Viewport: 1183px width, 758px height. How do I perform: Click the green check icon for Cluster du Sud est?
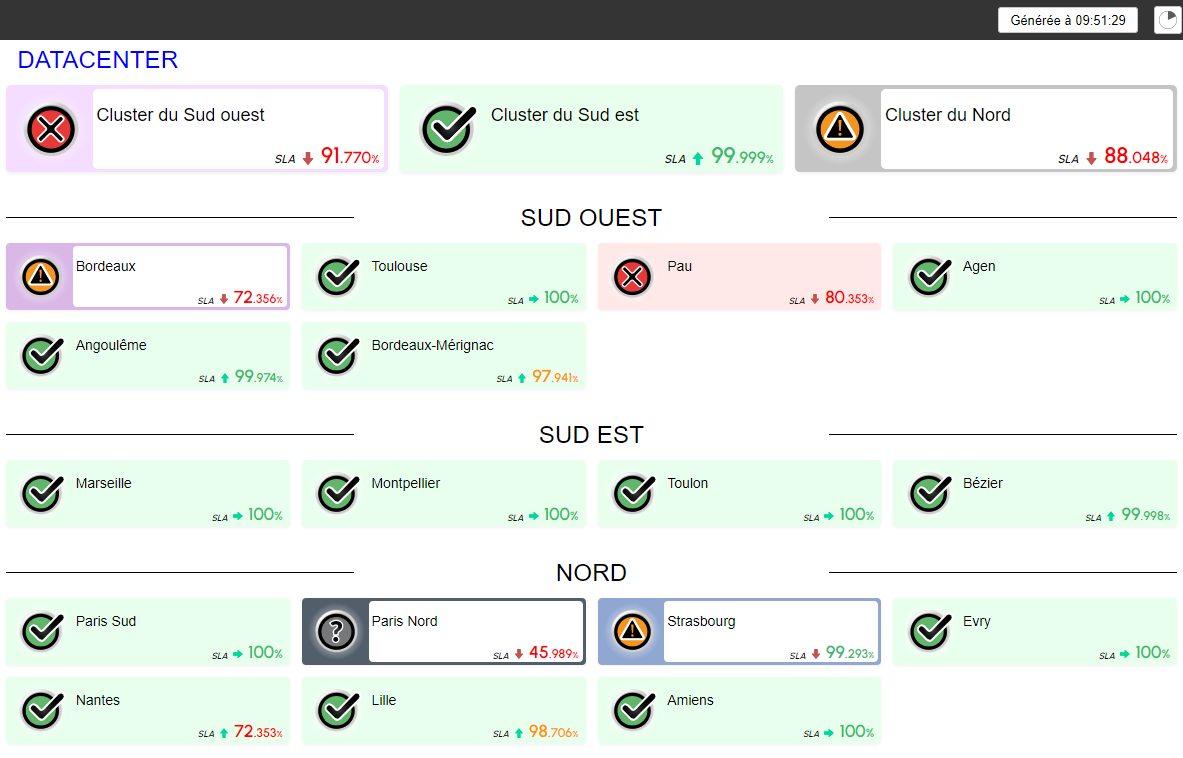pos(445,129)
